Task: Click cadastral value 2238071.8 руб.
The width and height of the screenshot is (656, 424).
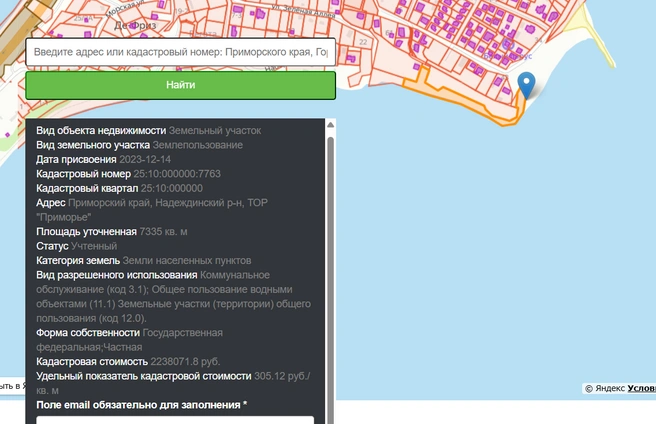Action: (x=185, y=362)
